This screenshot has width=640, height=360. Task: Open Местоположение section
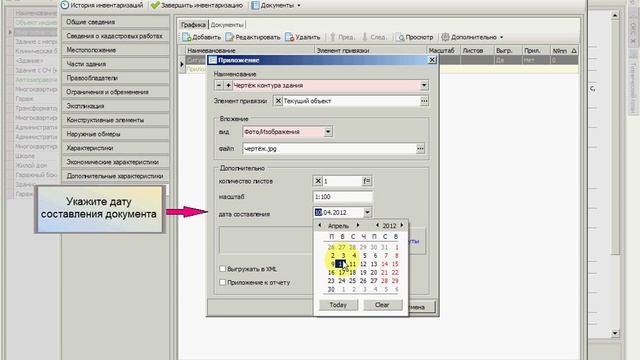tap(116, 50)
